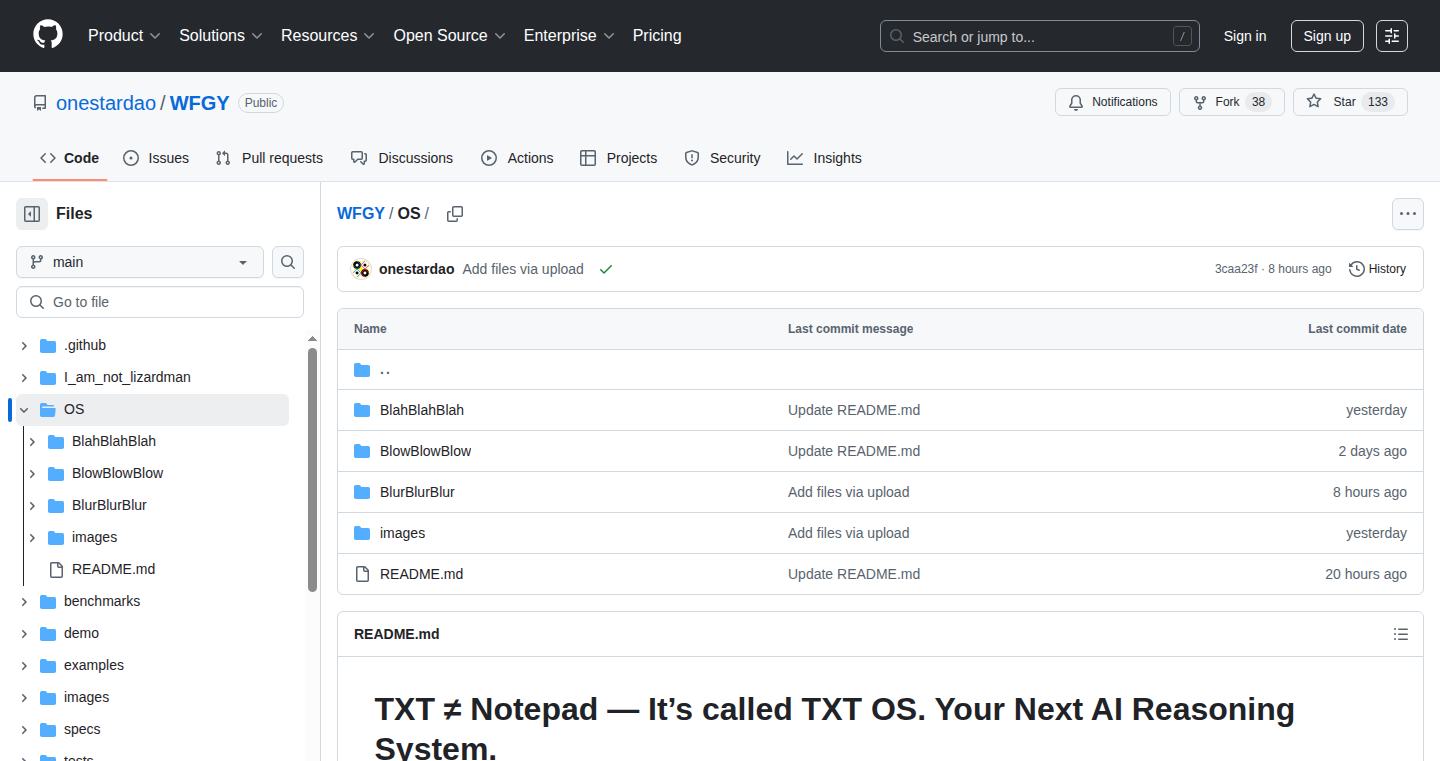Switch to the Issues tab
The width and height of the screenshot is (1440, 761).
tap(156, 158)
